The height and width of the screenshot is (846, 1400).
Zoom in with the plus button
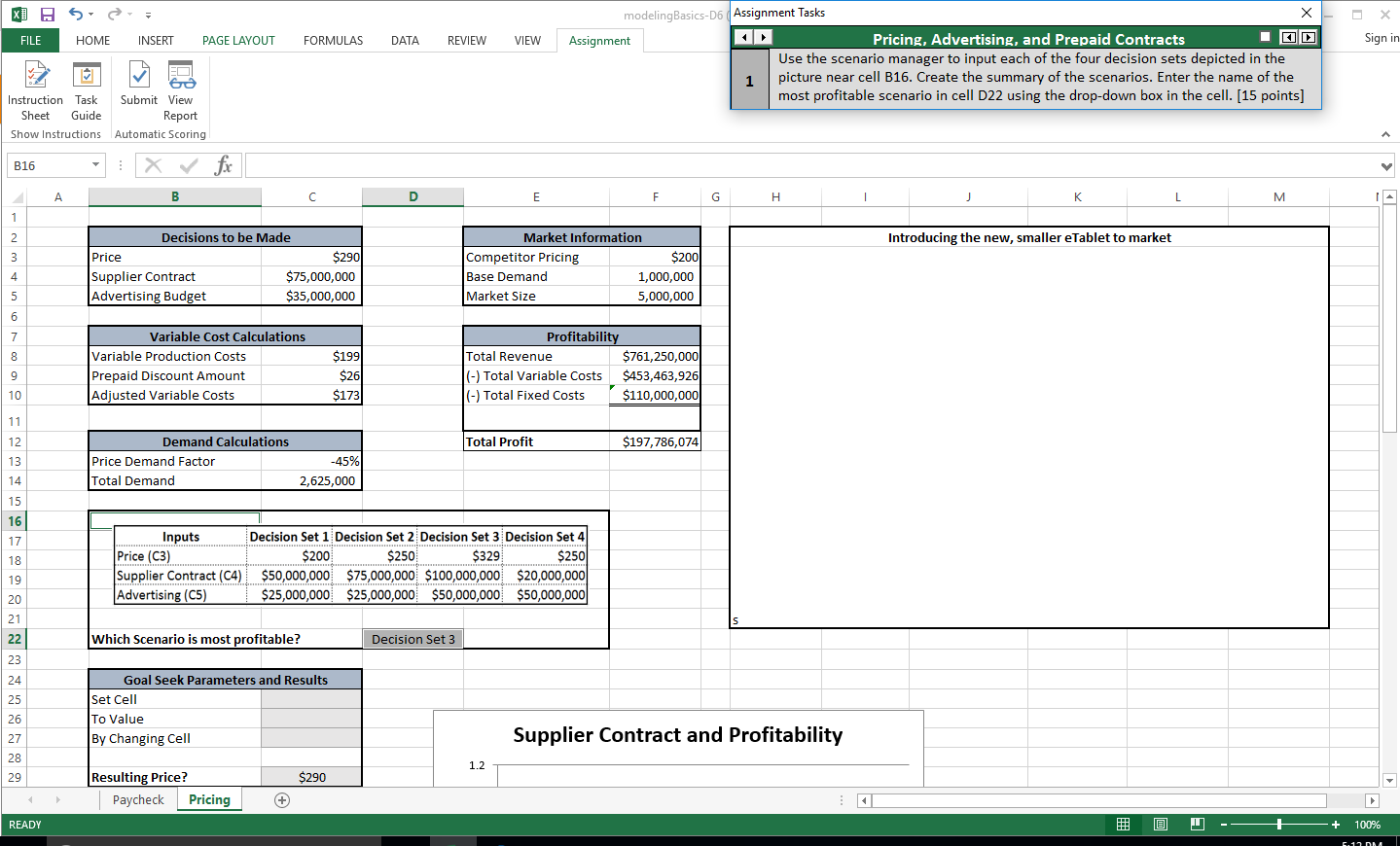(1336, 825)
